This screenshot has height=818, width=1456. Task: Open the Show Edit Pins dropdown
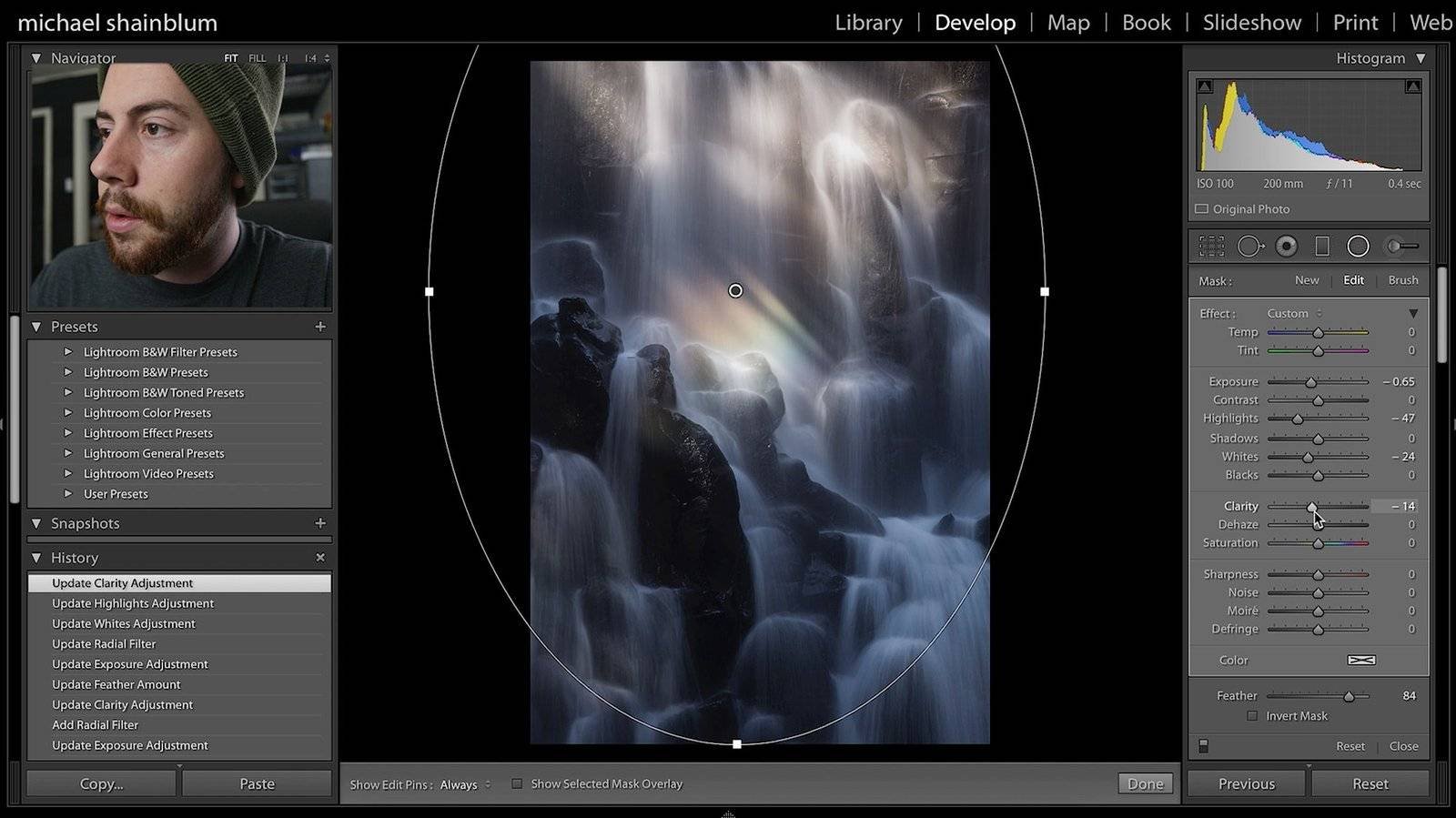pos(464,784)
